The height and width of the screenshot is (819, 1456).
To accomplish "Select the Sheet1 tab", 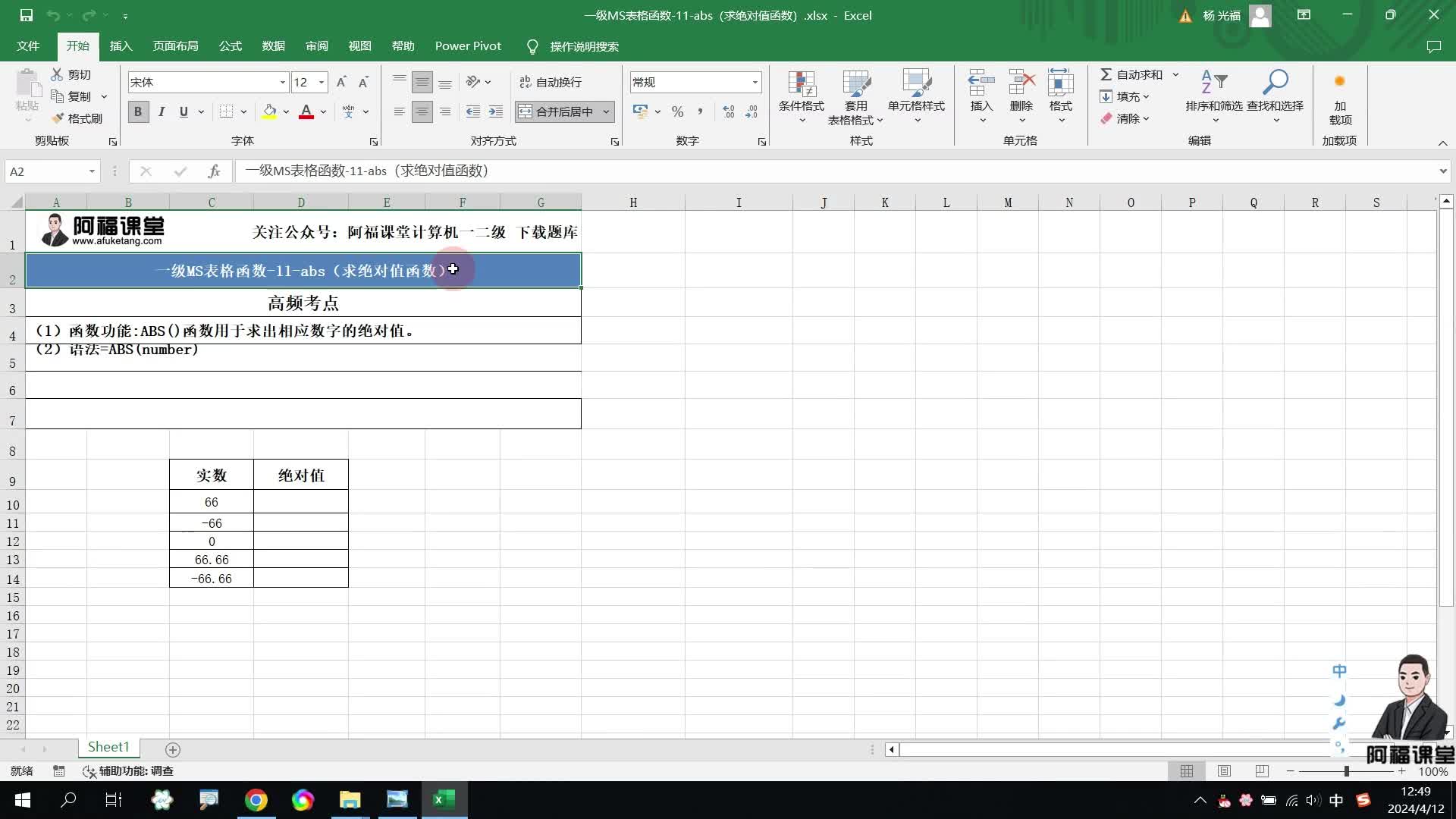I will tap(108, 747).
